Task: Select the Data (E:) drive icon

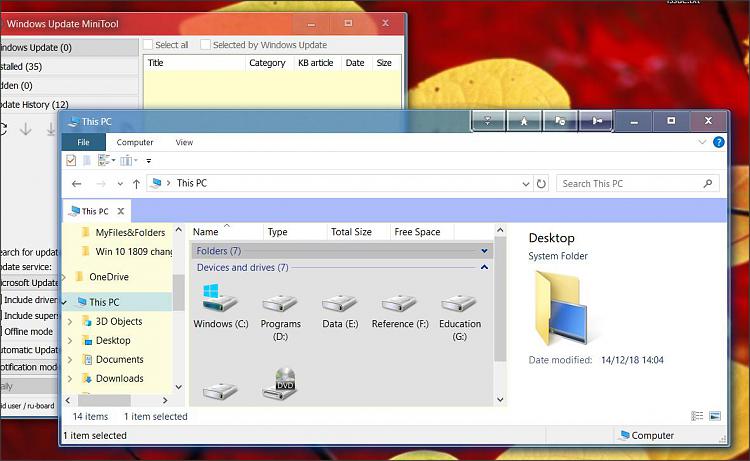Action: tap(340, 302)
